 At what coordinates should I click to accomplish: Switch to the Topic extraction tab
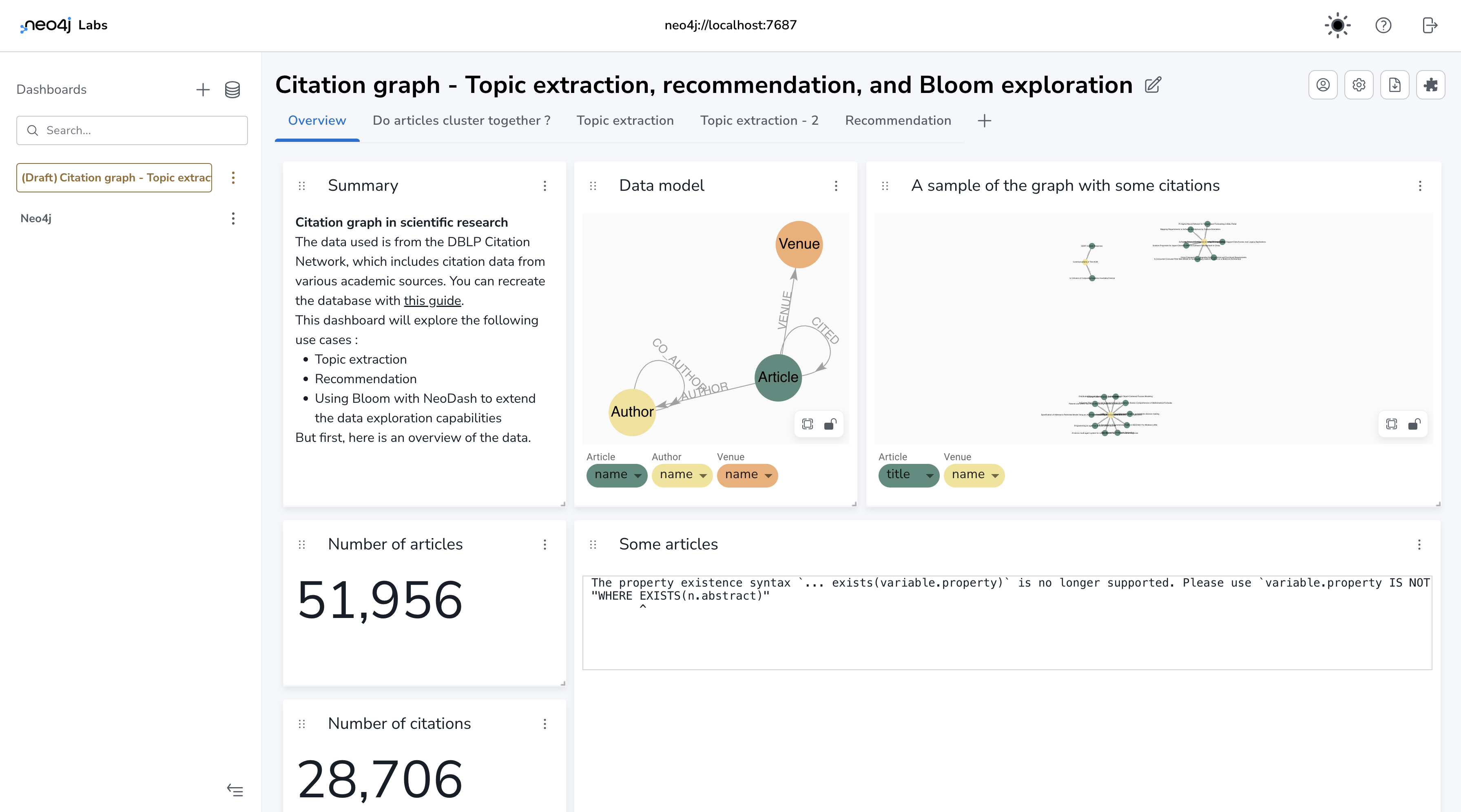coord(625,120)
